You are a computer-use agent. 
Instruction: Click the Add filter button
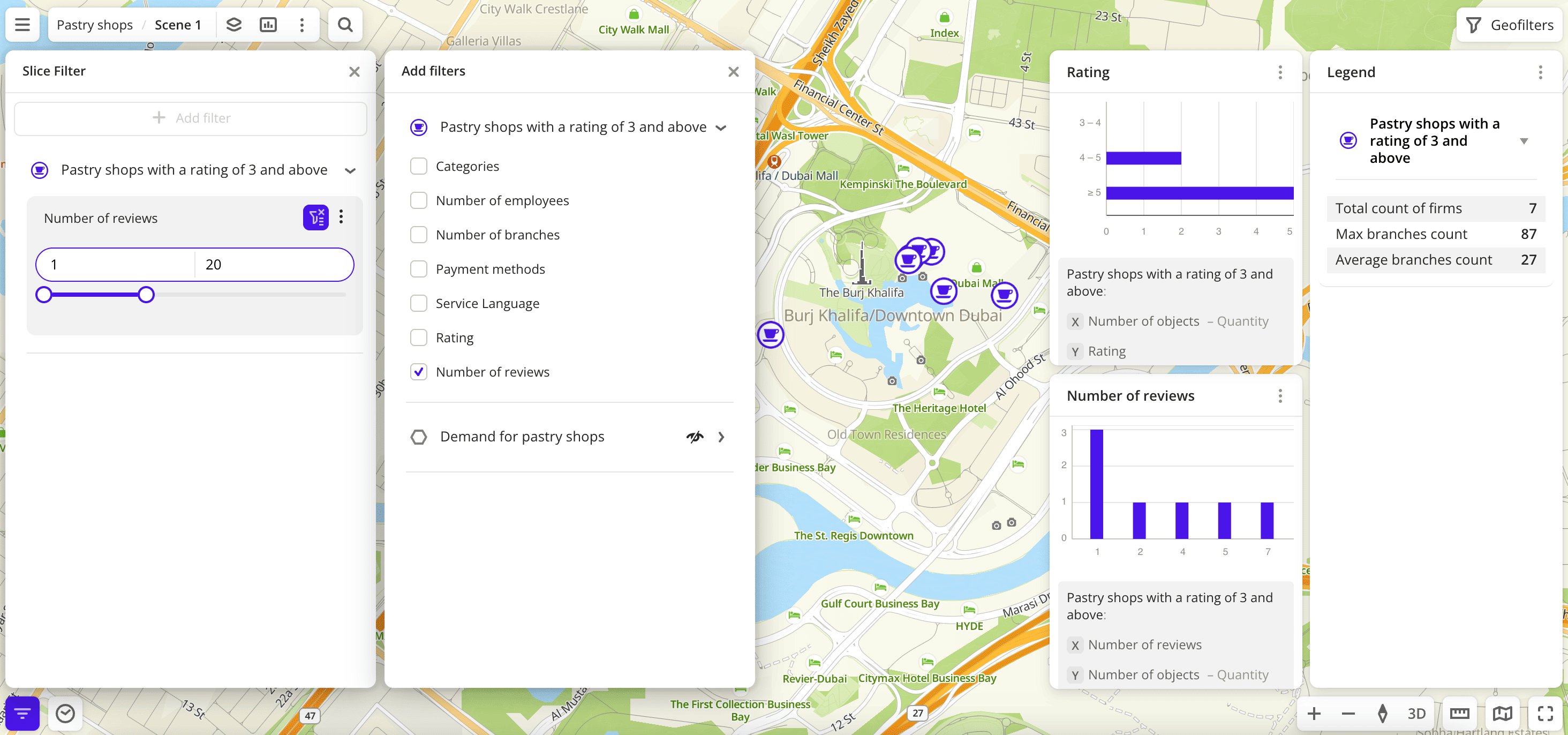[x=191, y=118]
